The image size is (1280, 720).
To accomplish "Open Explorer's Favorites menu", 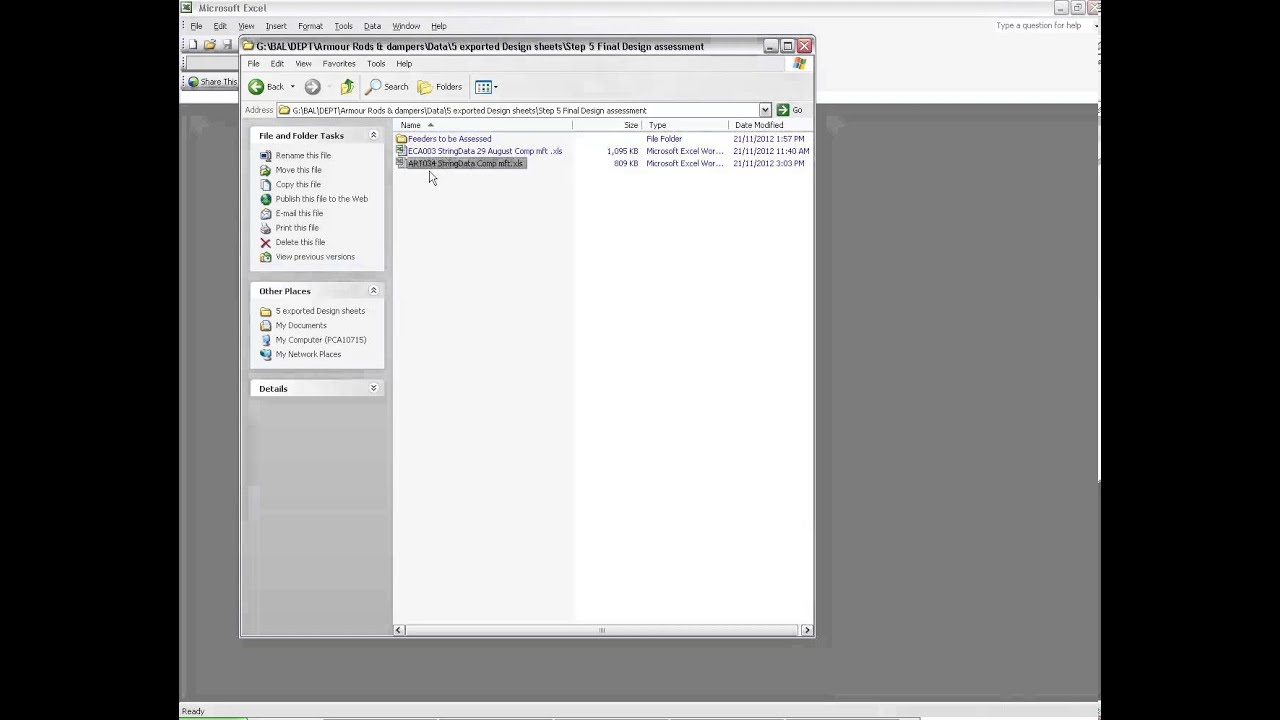I will (x=339, y=64).
